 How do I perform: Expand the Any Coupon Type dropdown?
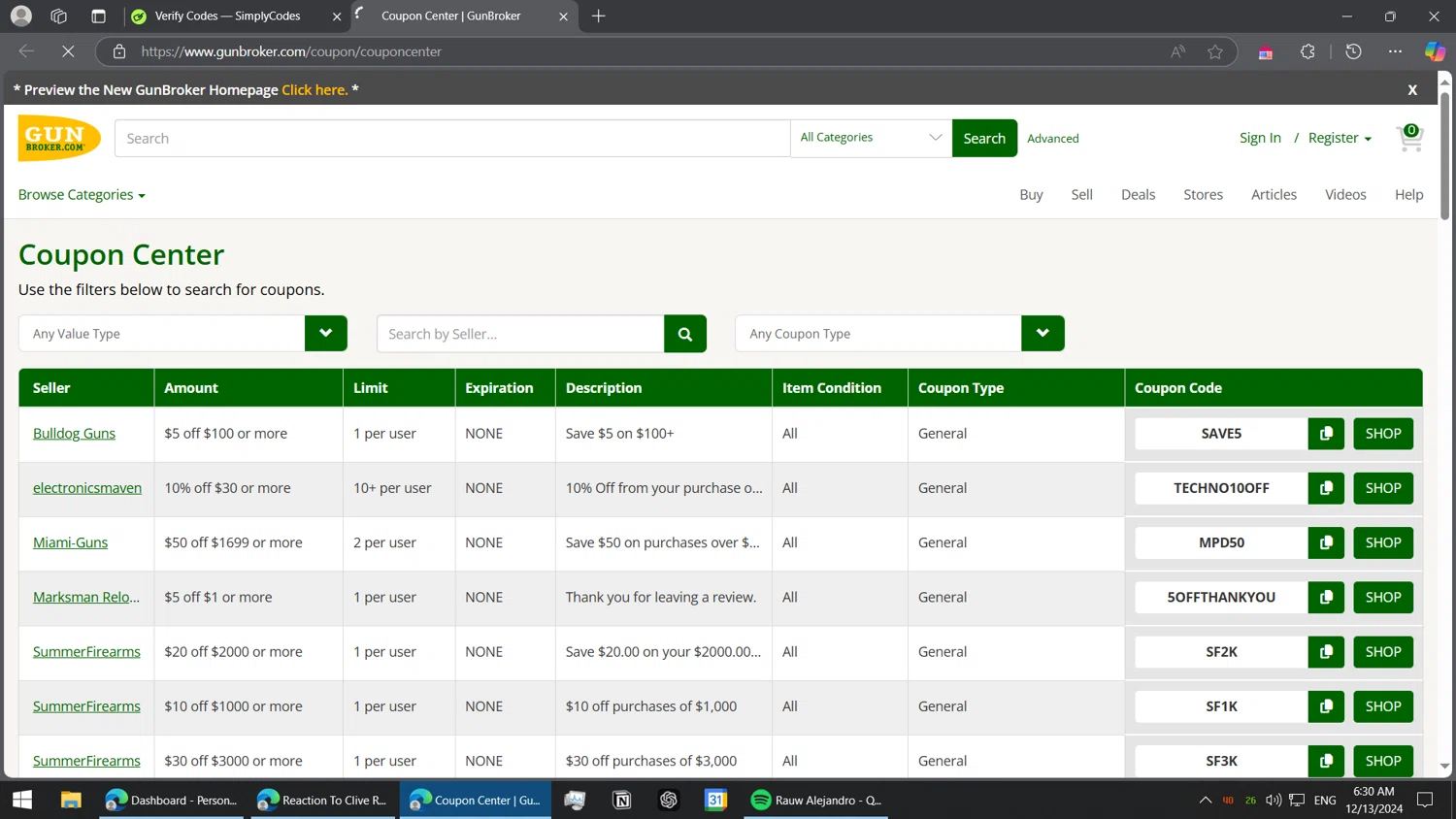[x=1042, y=334]
